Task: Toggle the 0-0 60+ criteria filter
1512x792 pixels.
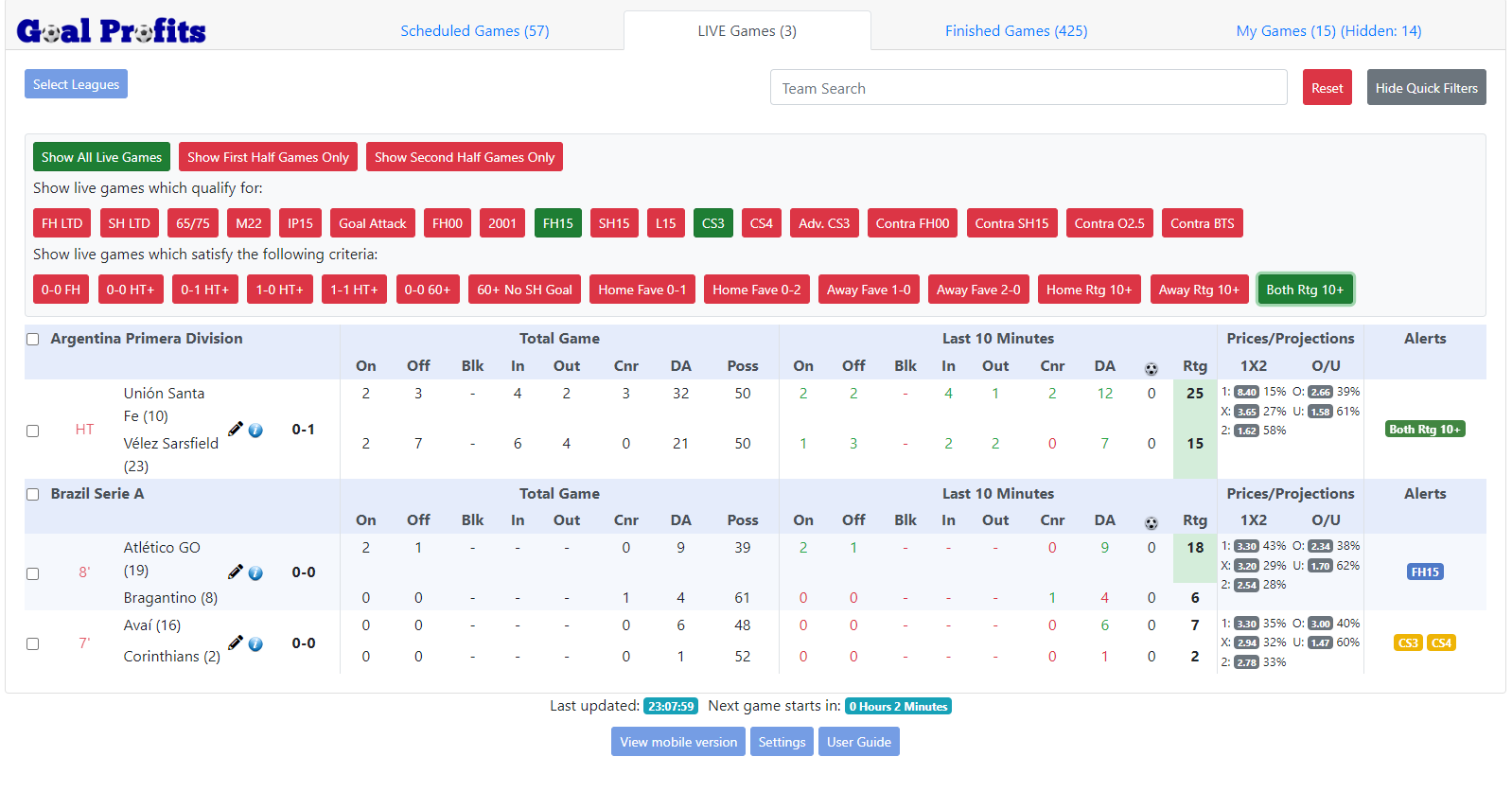Action: coord(428,290)
